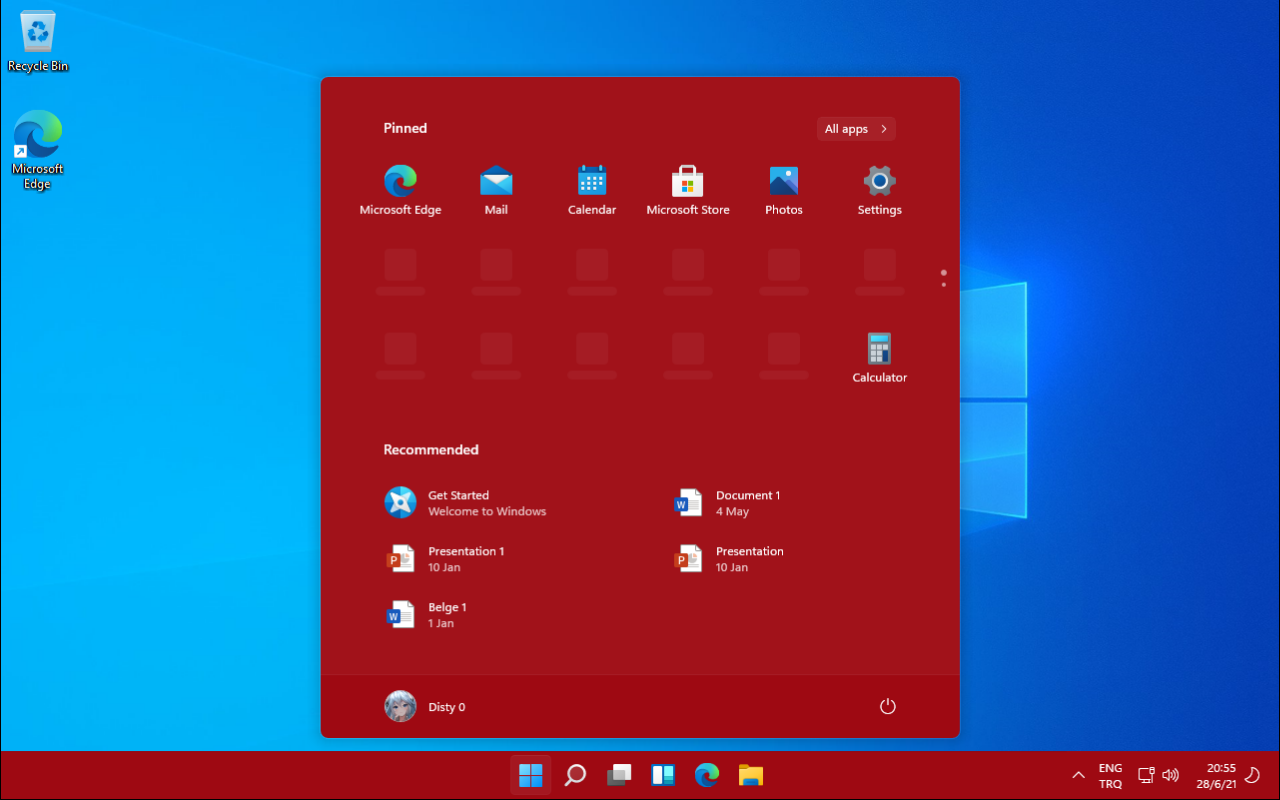Switch the ENG TRQ input language
The width and height of the screenshot is (1280, 800).
[1110, 776]
